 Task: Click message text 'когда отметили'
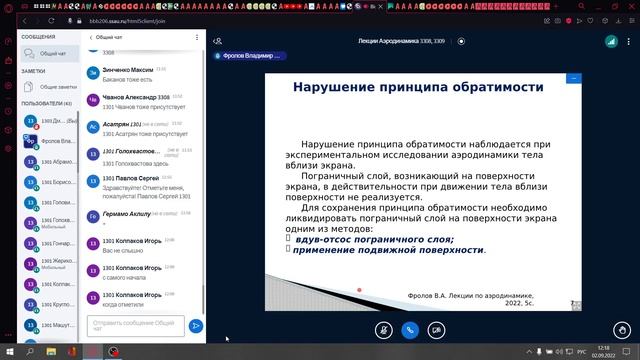click(x=123, y=304)
